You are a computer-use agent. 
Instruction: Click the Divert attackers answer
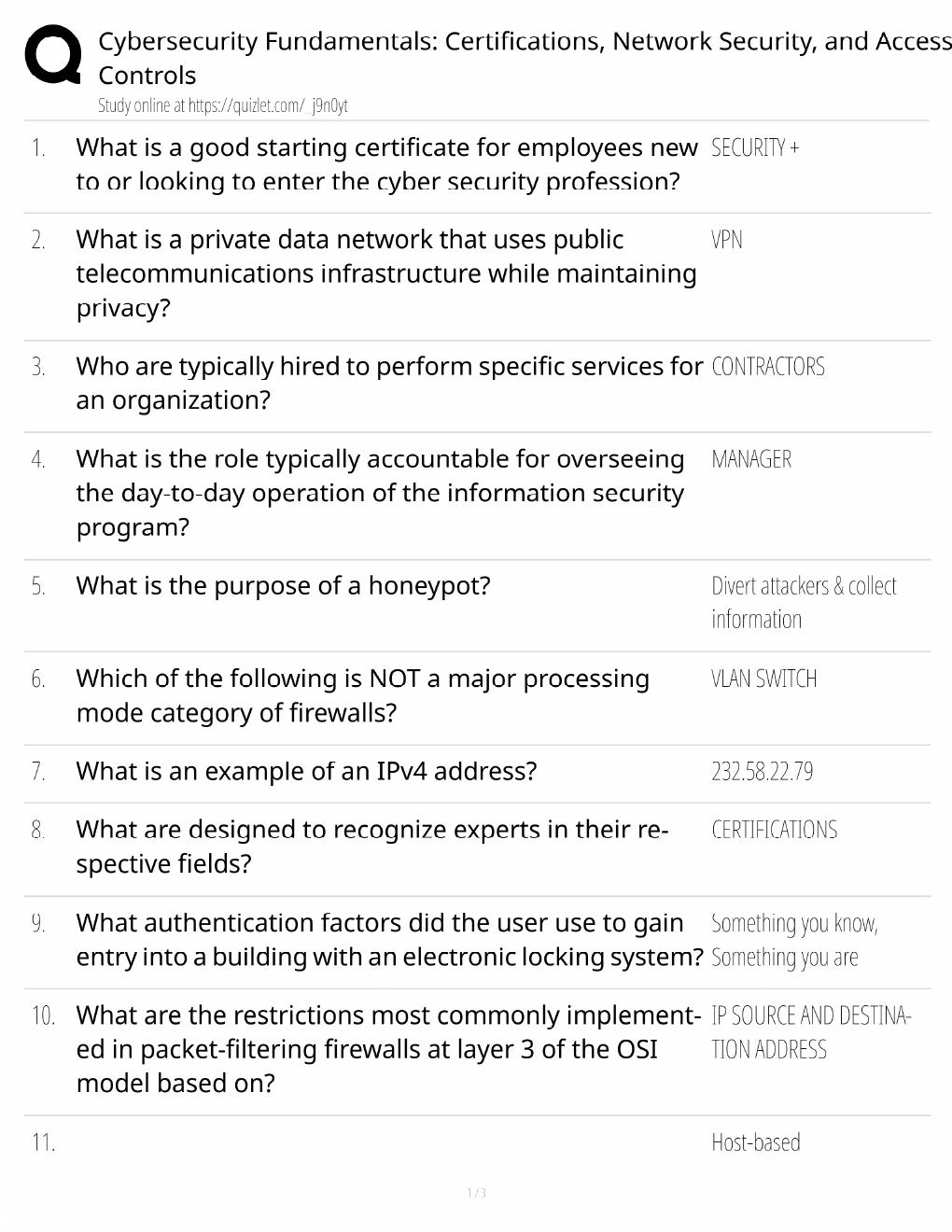click(x=804, y=602)
